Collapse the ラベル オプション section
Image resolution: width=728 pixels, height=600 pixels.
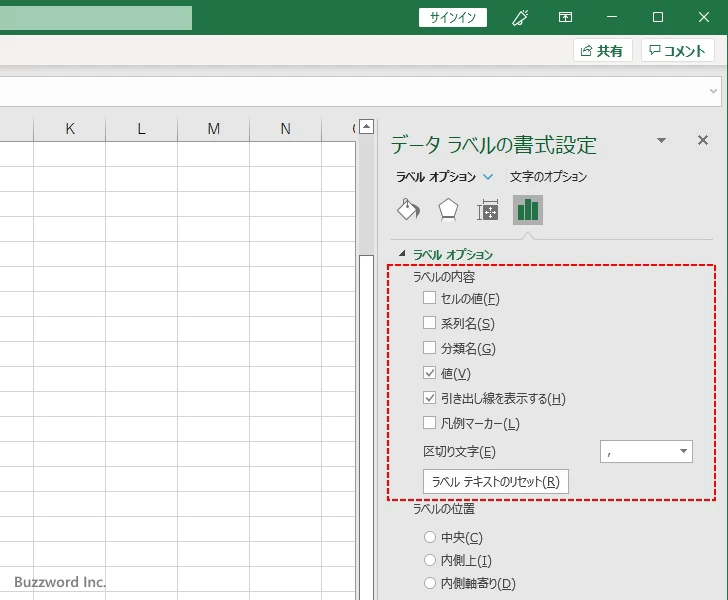(x=403, y=255)
